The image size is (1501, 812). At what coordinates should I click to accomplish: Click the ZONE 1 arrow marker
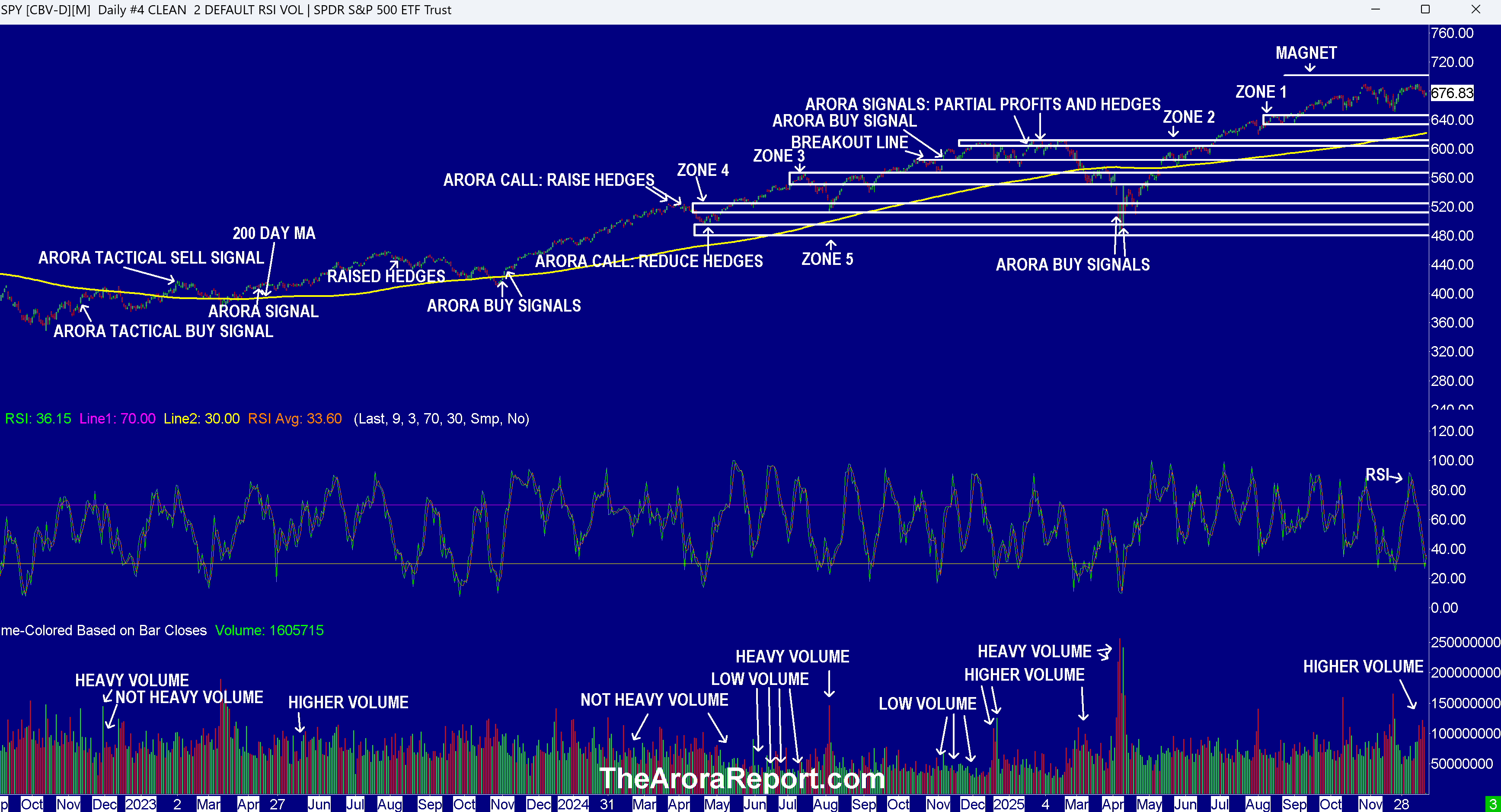1267,107
